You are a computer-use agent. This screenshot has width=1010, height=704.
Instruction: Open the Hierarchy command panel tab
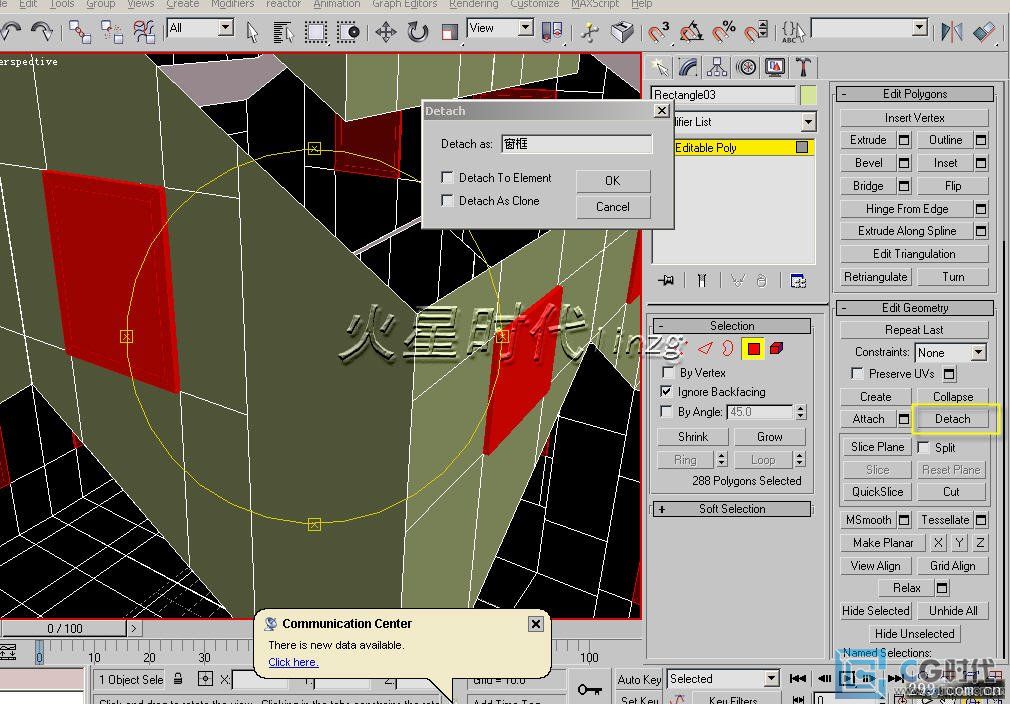pyautogui.click(x=717, y=67)
